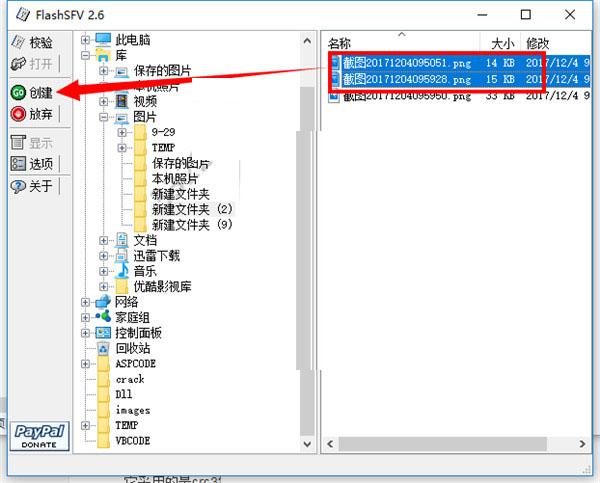This screenshot has width=600, height=483.
Task: Click the red 放弃 abort icon
Action: coord(18,114)
